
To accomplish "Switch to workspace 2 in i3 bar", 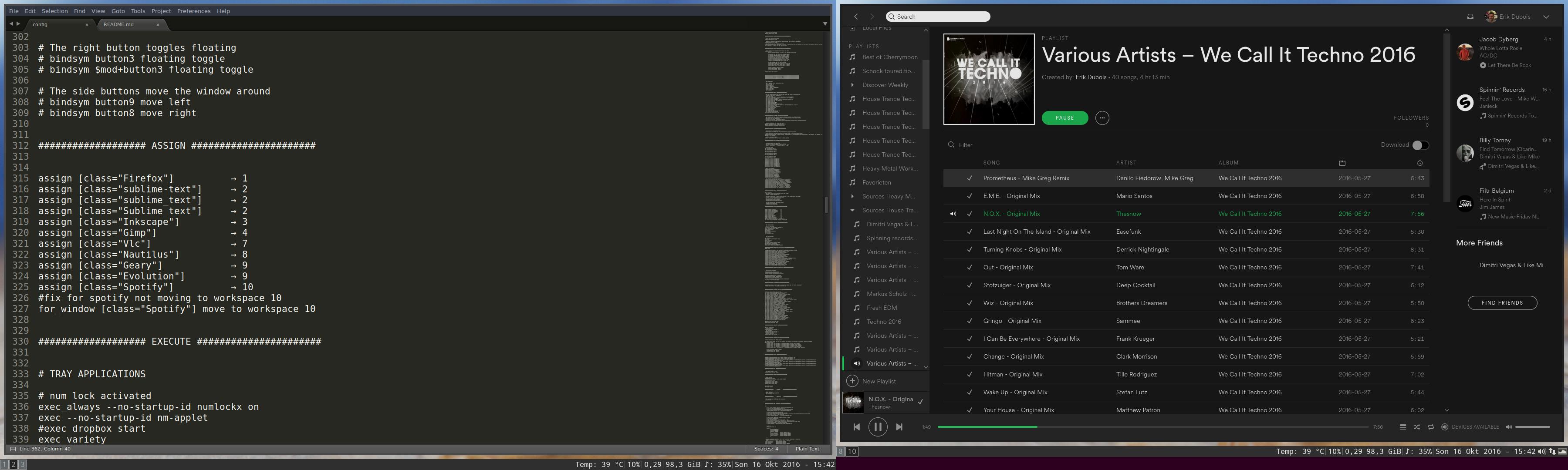I will 14,464.
